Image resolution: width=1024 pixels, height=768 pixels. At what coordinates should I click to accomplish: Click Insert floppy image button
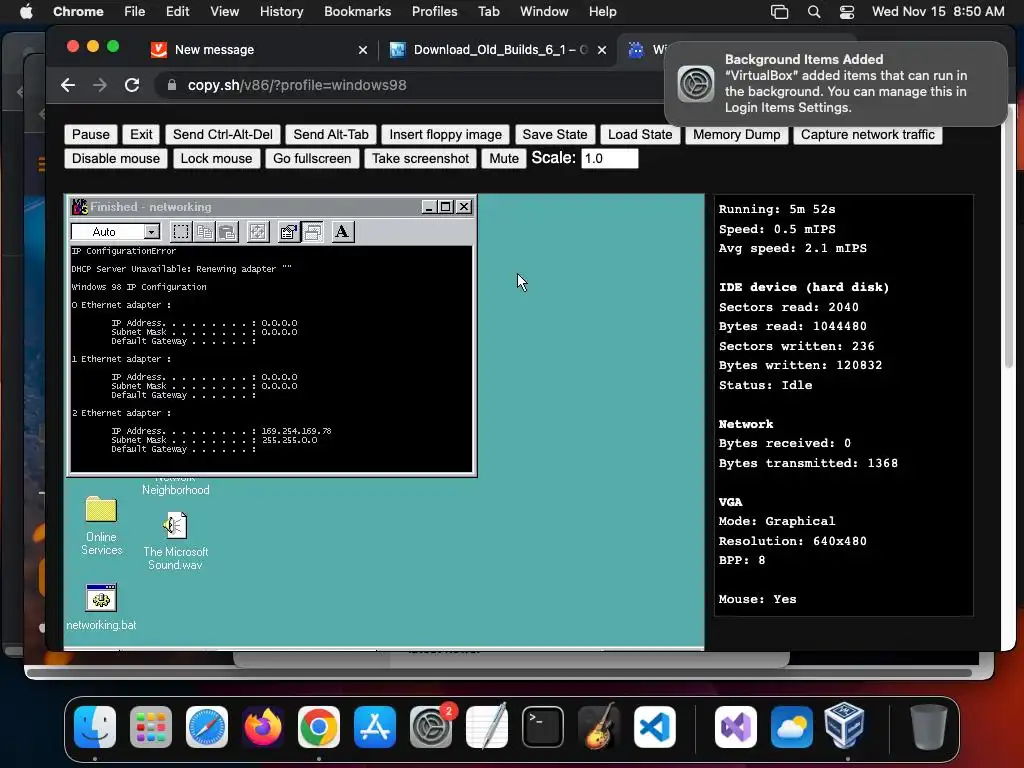tap(445, 135)
